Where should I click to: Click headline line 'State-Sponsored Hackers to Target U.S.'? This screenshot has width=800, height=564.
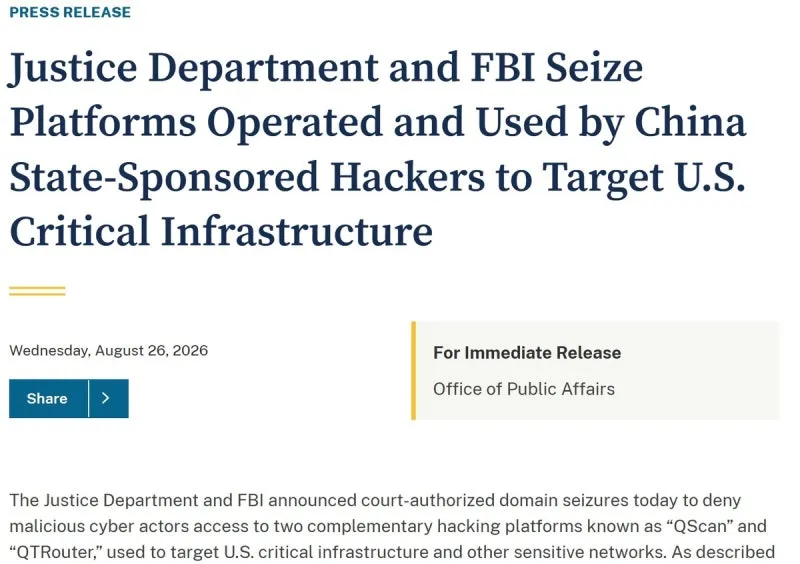click(378, 178)
